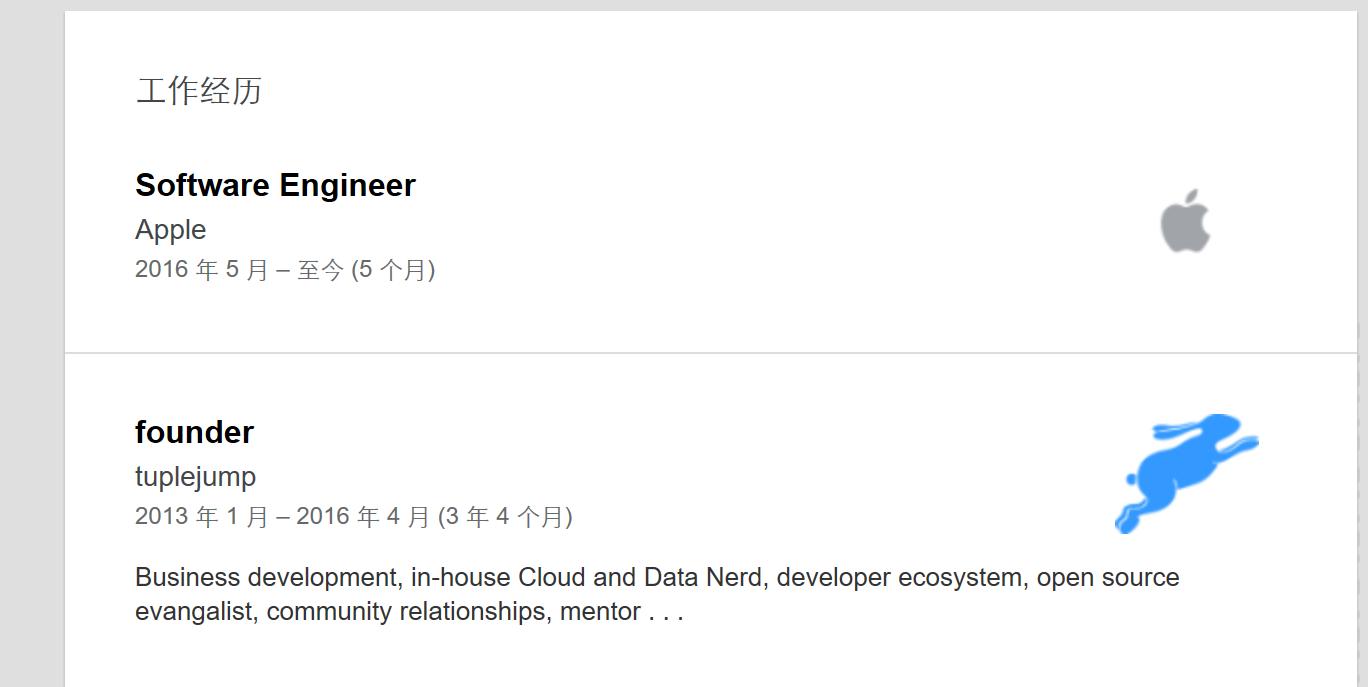
Task: Click the (5 个月) duration text
Action: [x=393, y=270]
